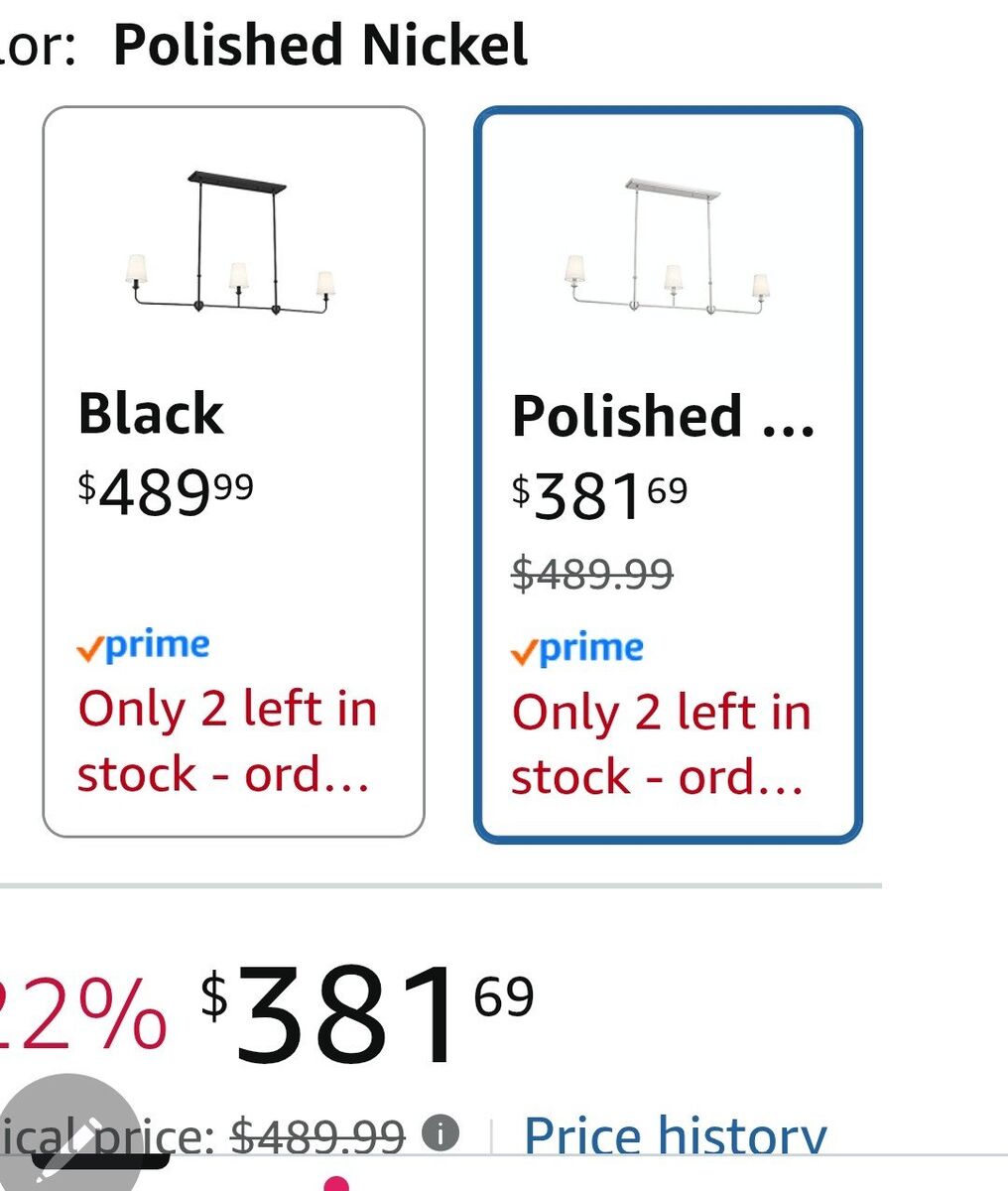Tap Polished Nickel card's stock warning text
The image size is (1008, 1191).
(661, 743)
